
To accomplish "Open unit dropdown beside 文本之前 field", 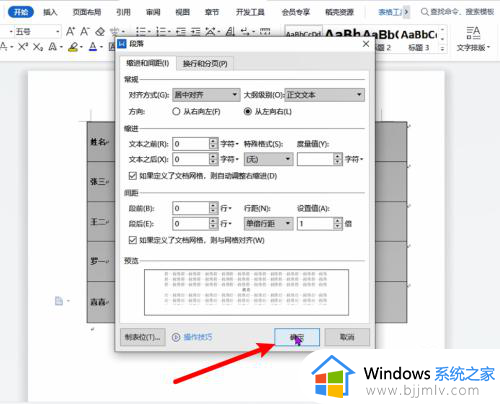I will [230, 144].
